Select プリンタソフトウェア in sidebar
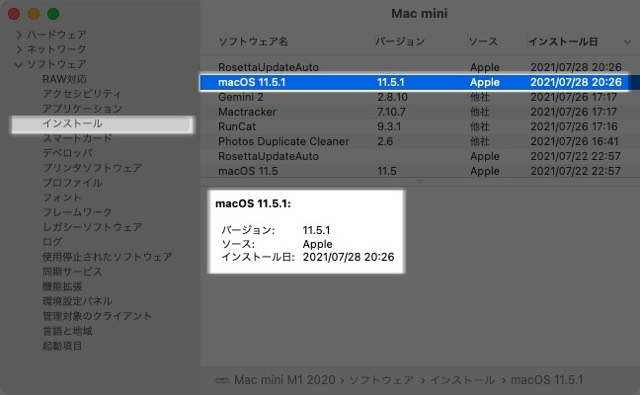The width and height of the screenshot is (640, 395). click(92, 168)
